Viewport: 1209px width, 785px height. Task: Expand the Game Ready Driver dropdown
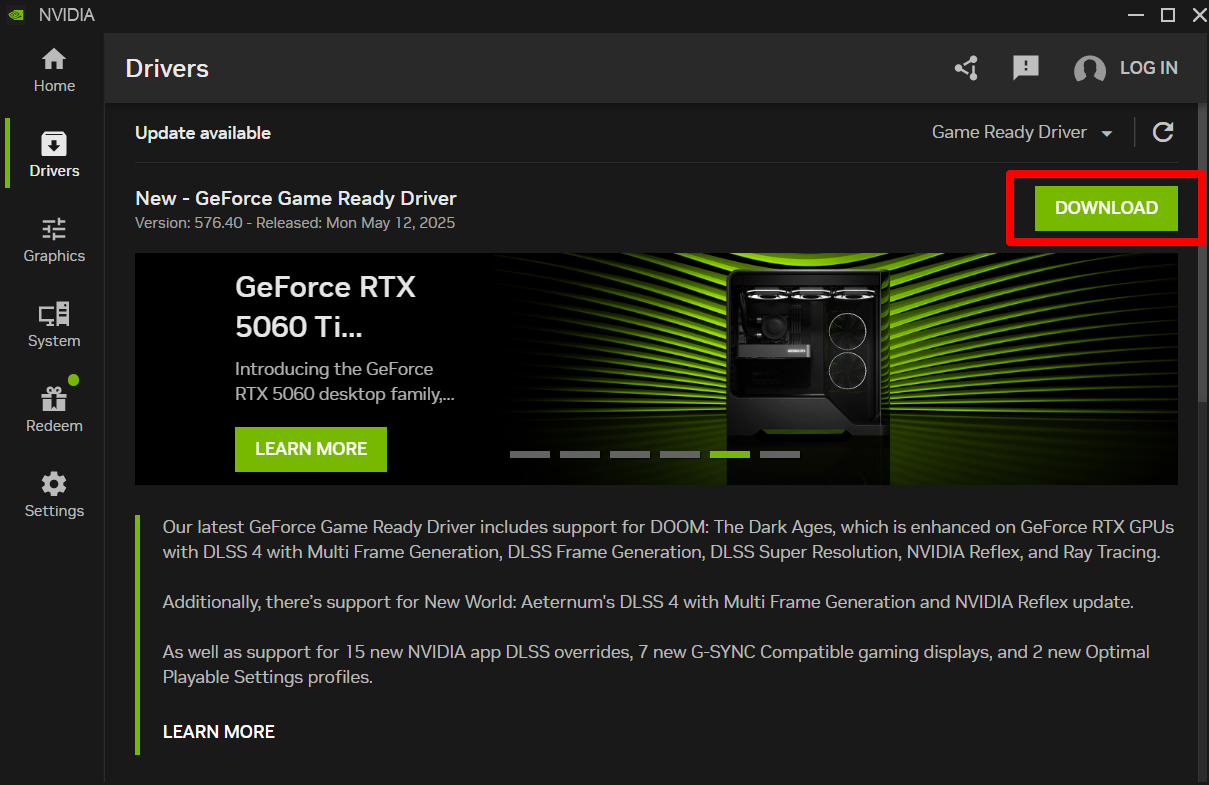click(x=1022, y=132)
